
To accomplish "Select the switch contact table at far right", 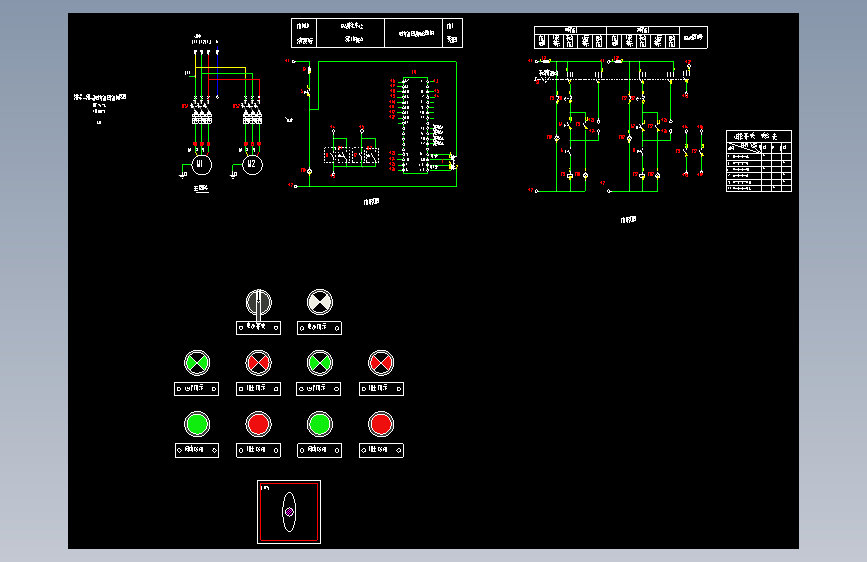I will tap(759, 161).
